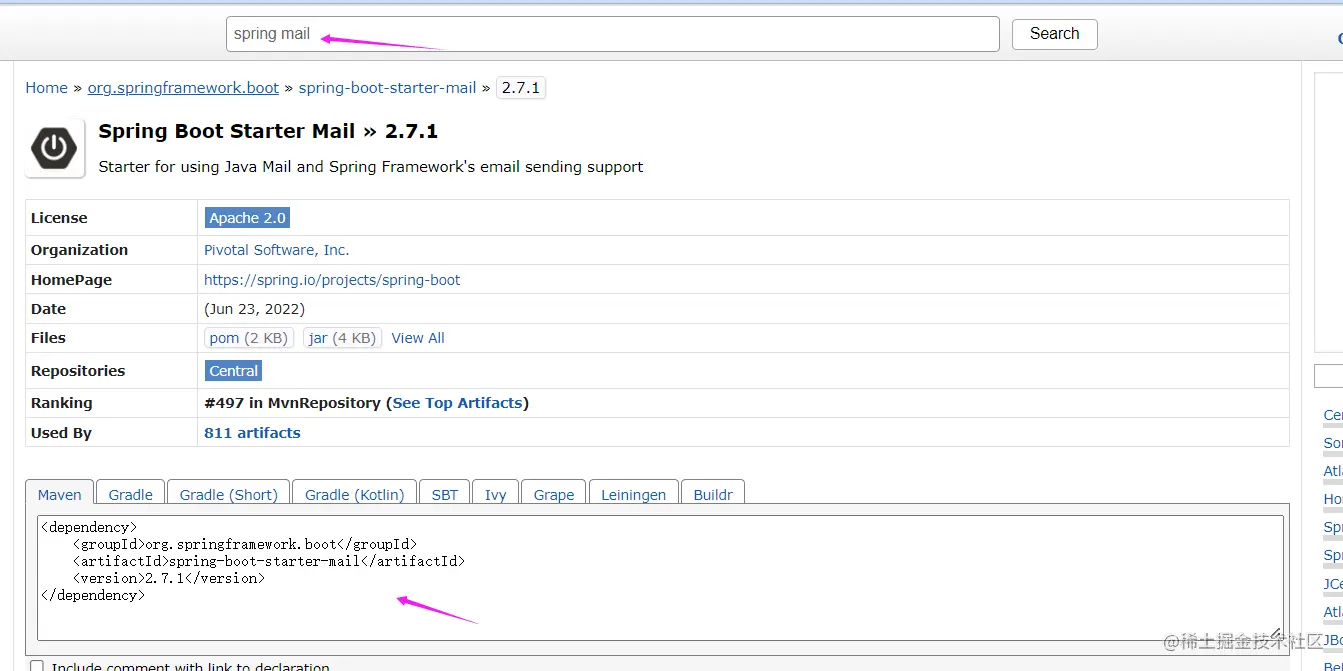Open the spring.io/projects/spring-boot homepage link

pos(332,280)
